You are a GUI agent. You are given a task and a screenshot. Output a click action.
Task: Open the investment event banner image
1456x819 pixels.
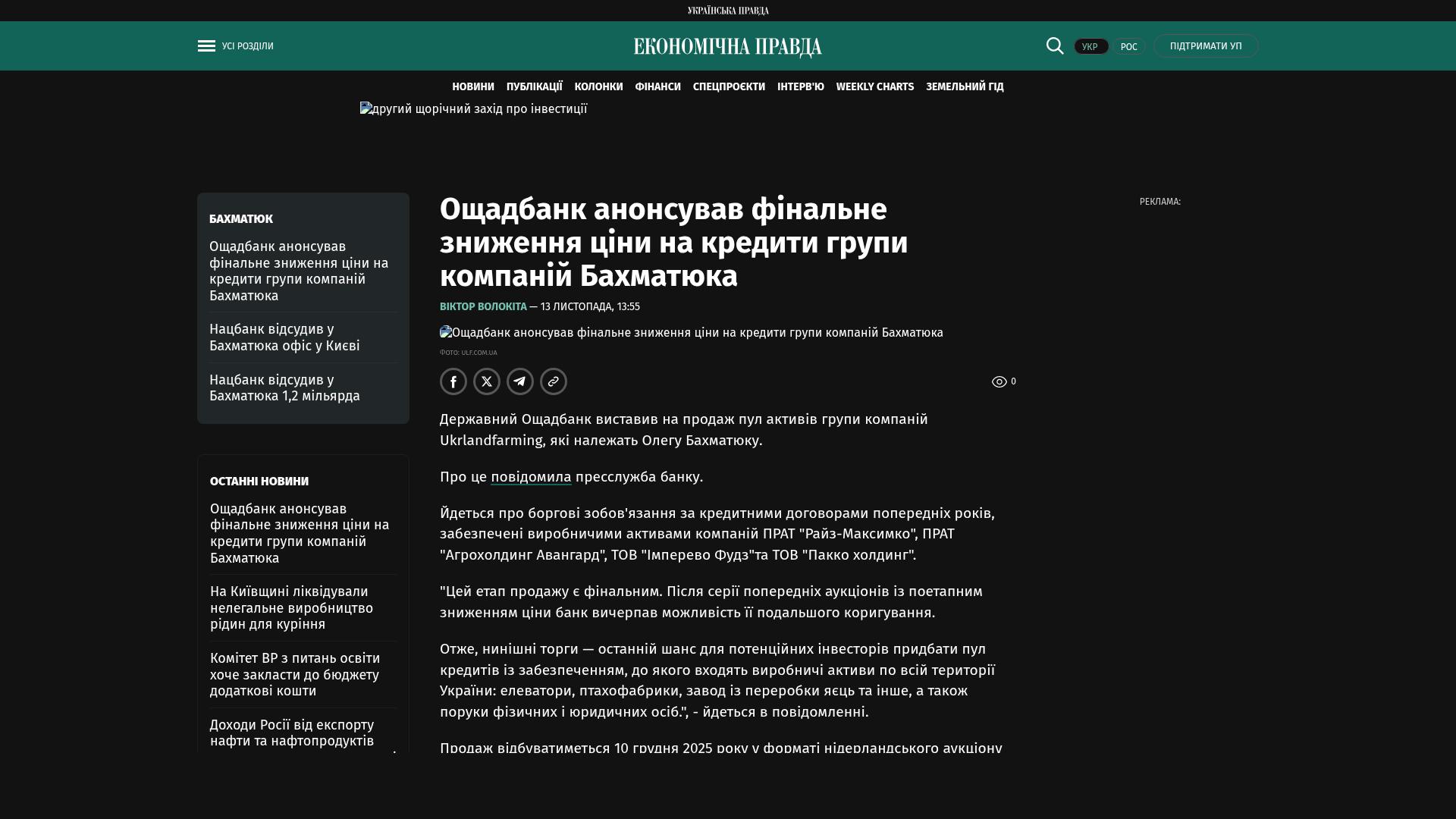point(473,109)
